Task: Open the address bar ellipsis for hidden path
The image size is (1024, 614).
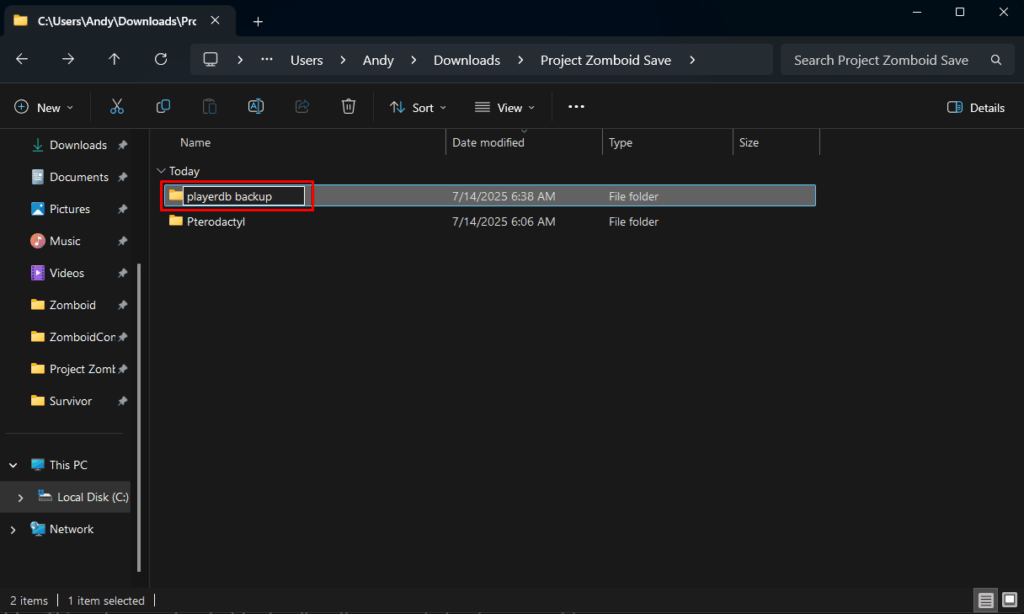Action: [266, 59]
